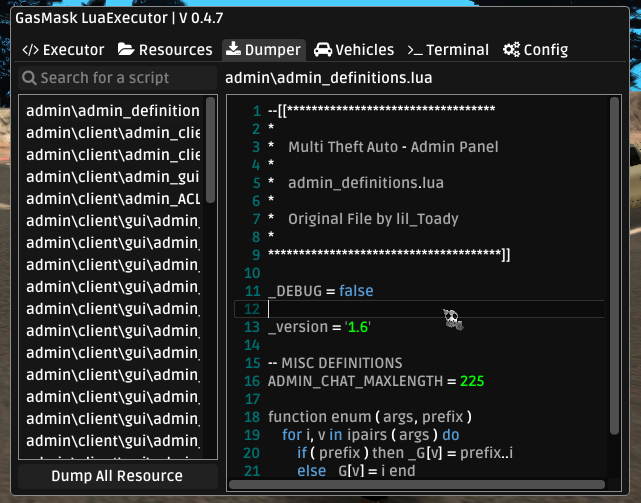Click the car icon beside Vehicles
Image resolution: width=641 pixels, height=503 pixels.
point(323,49)
